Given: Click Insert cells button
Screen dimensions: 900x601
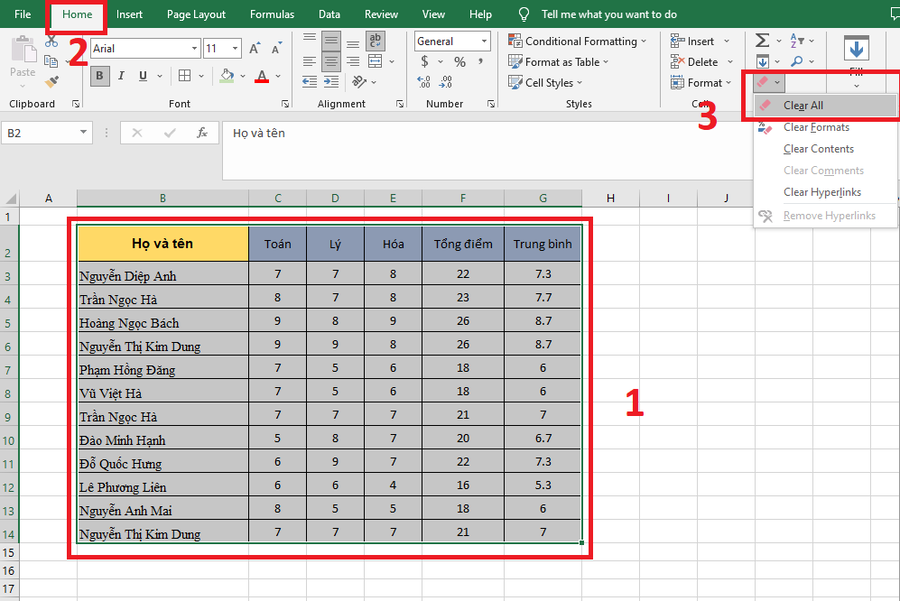Looking at the screenshot, I should pyautogui.click(x=692, y=41).
